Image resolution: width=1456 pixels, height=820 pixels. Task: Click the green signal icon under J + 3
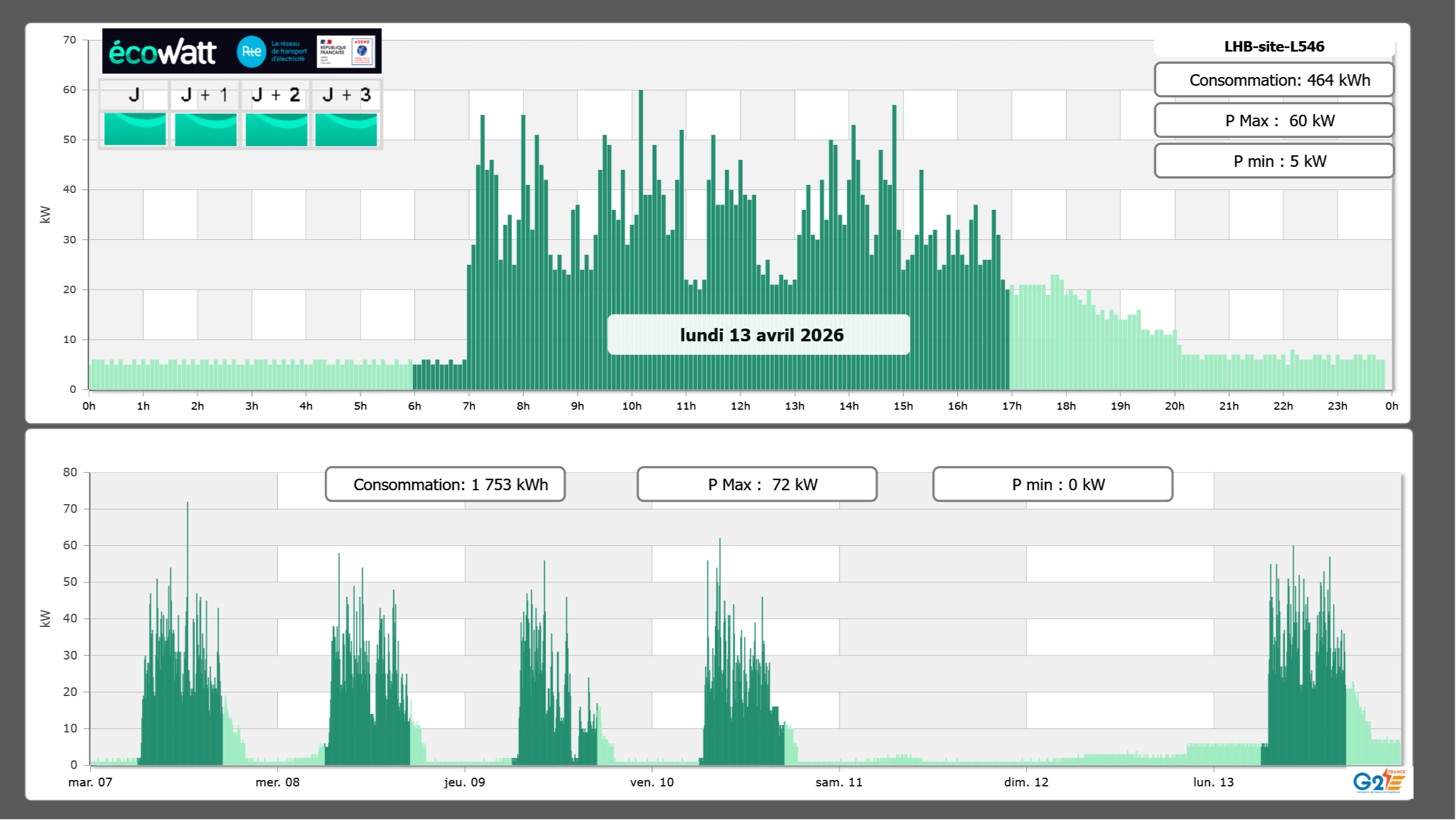[346, 129]
